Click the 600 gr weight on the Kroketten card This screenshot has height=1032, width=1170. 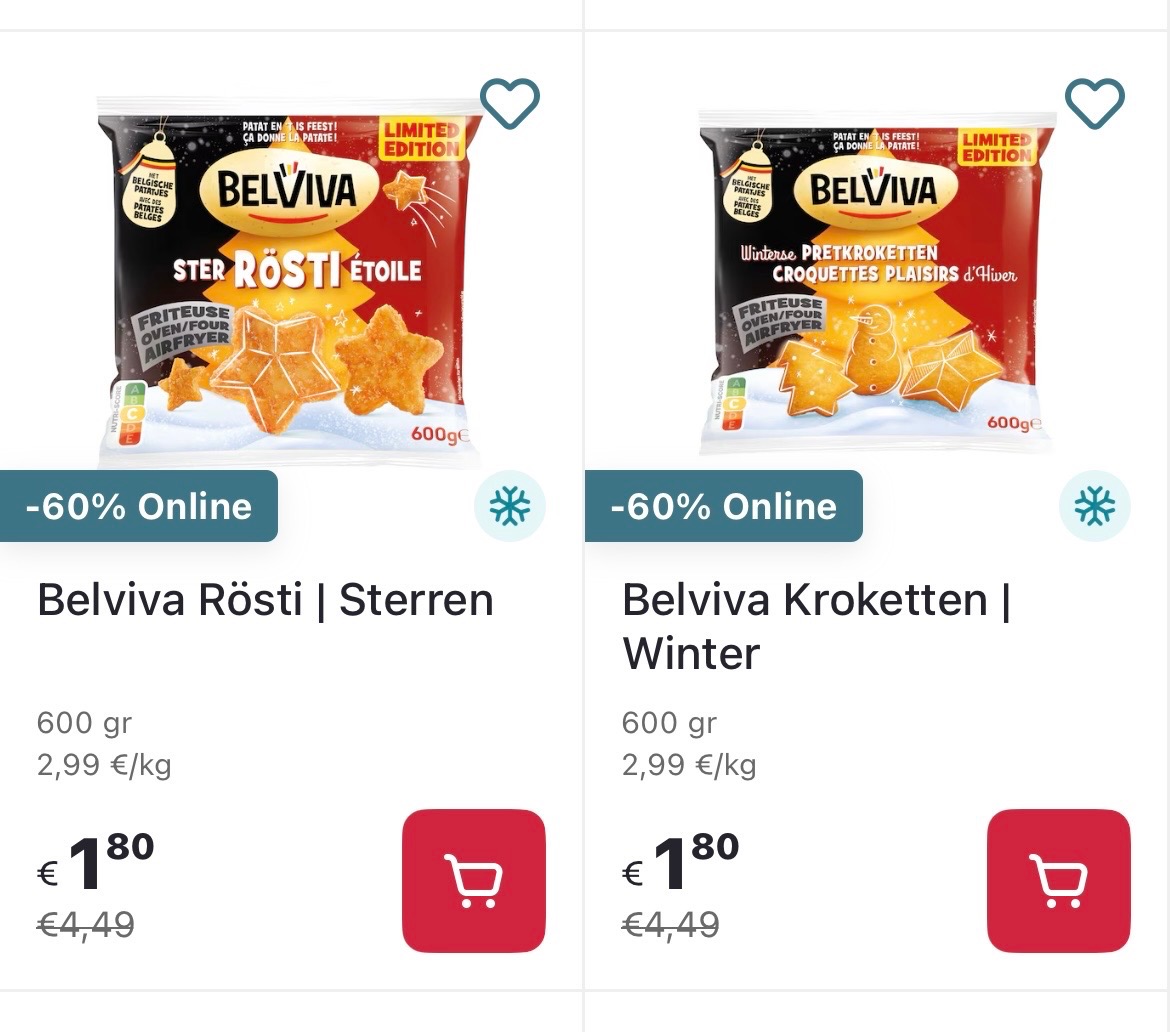[x=669, y=722]
